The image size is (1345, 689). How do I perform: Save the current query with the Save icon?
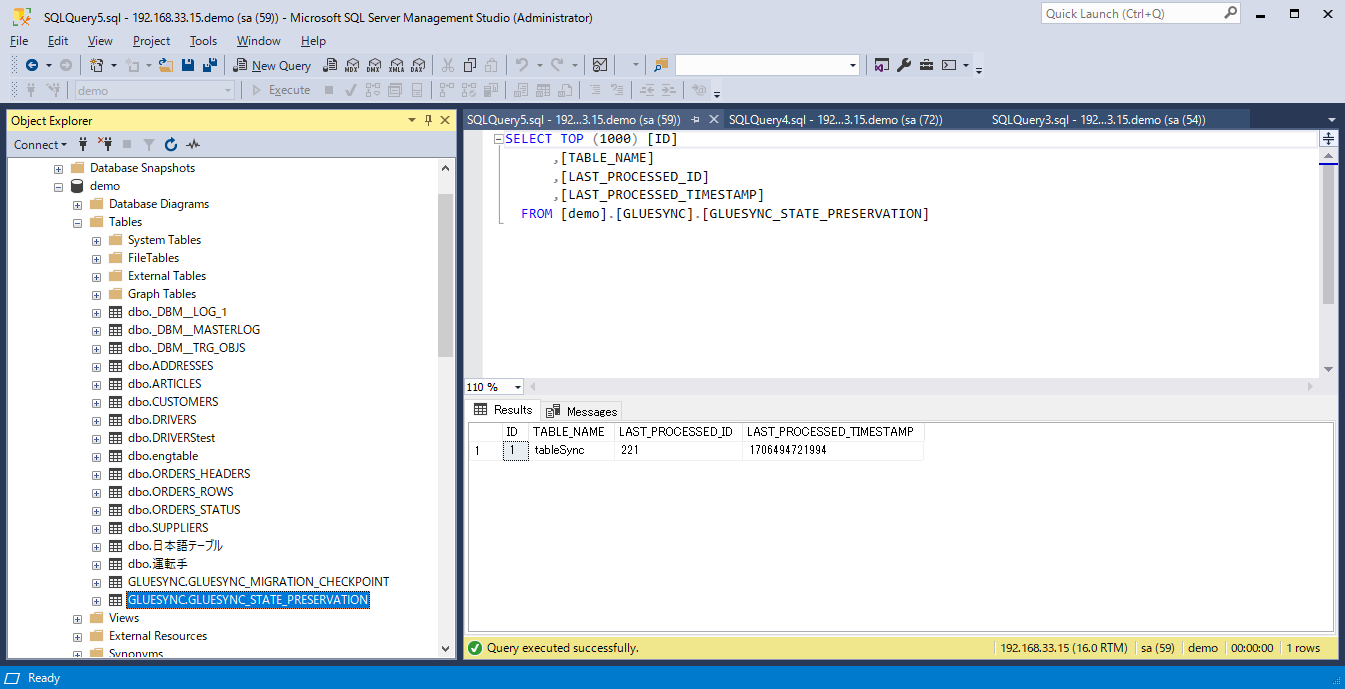point(188,65)
